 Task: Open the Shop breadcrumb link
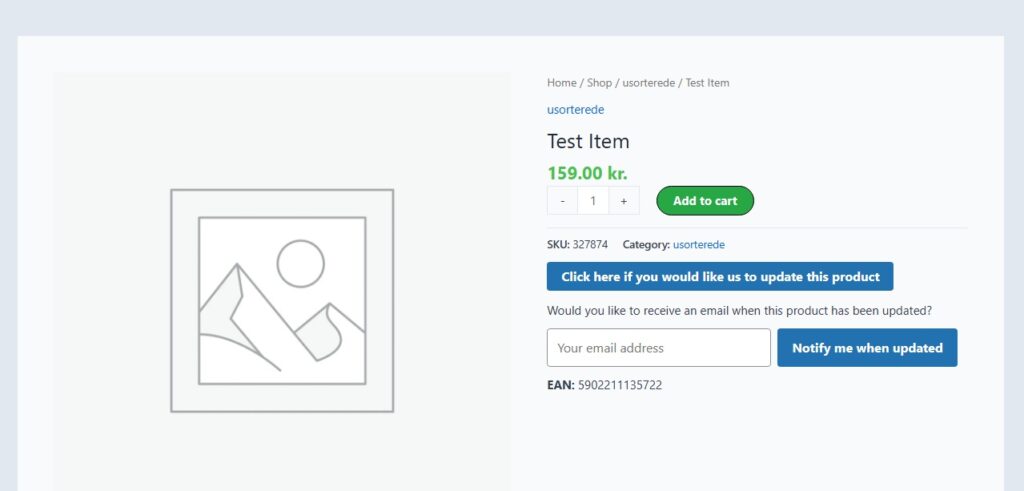(x=599, y=83)
